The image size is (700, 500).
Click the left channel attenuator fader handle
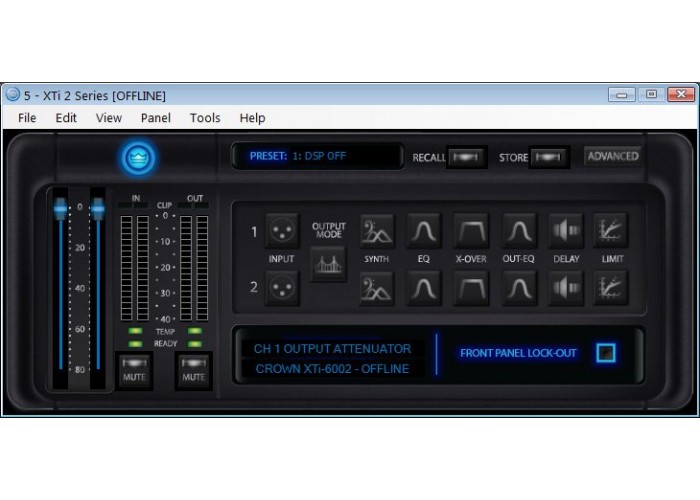61,208
